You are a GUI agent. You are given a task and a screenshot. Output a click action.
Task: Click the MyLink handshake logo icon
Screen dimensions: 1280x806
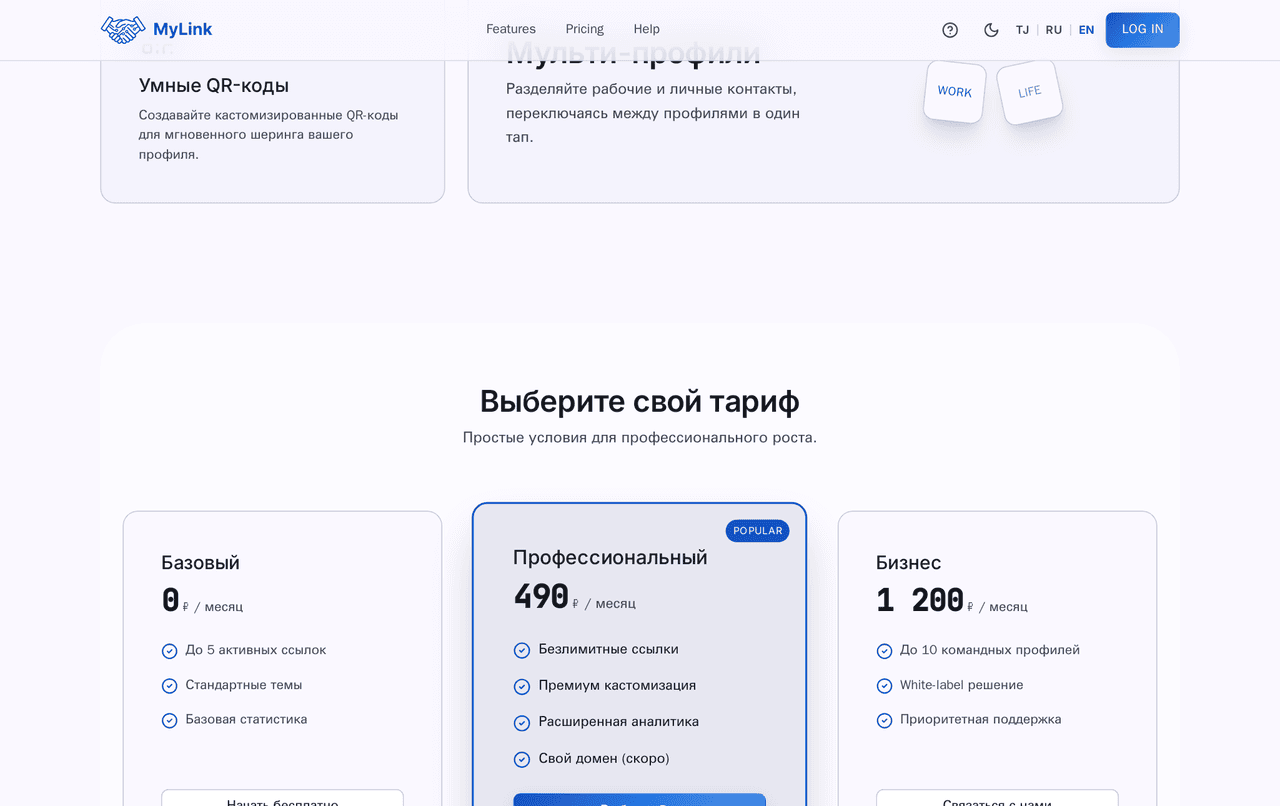point(123,29)
